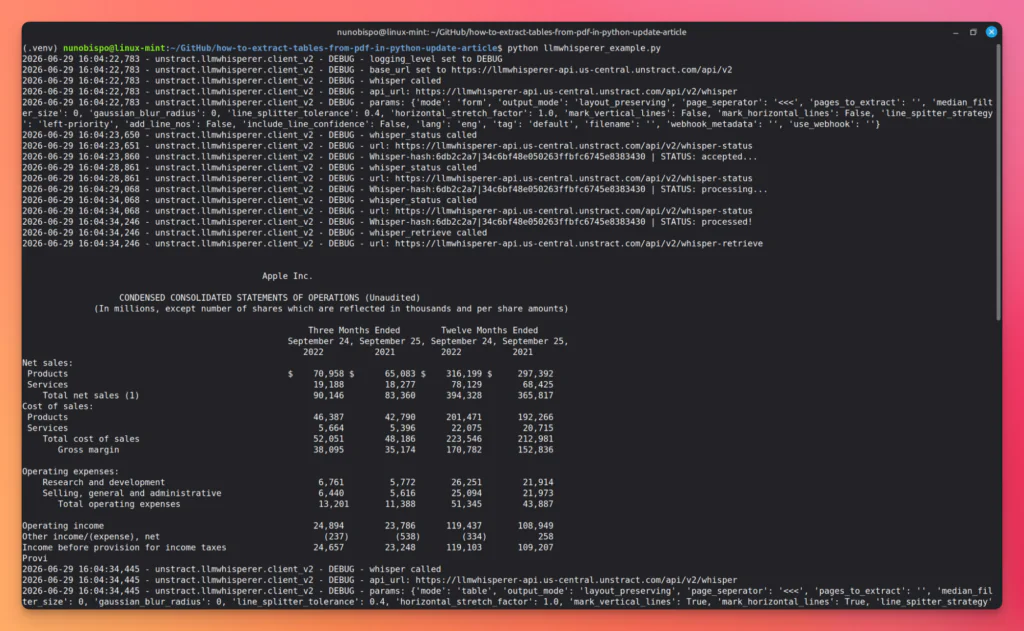Click 'Selling, general and administrative' row label
The image size is (1024, 631).
point(132,493)
